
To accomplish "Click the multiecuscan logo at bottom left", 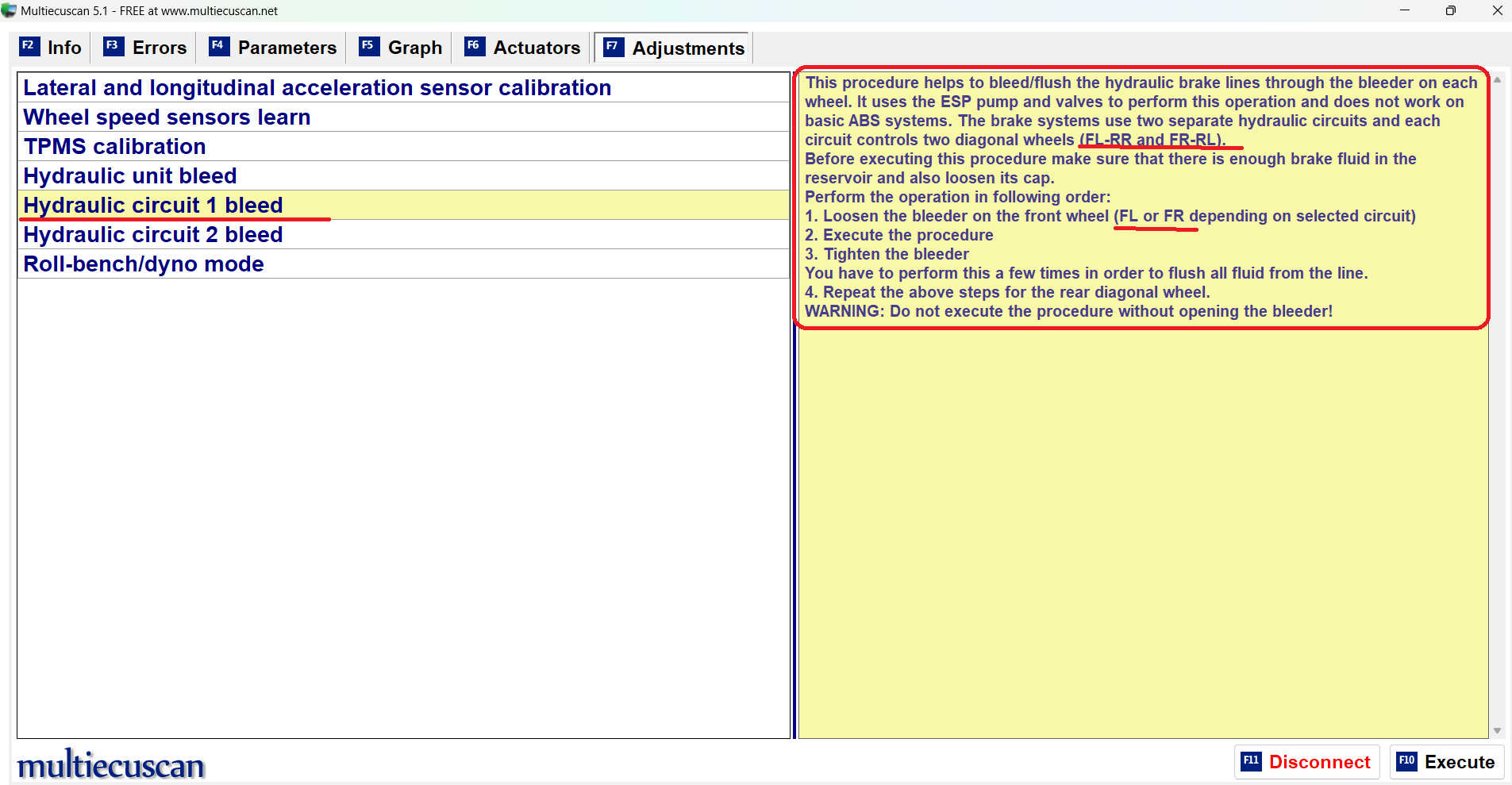I will pos(111,764).
